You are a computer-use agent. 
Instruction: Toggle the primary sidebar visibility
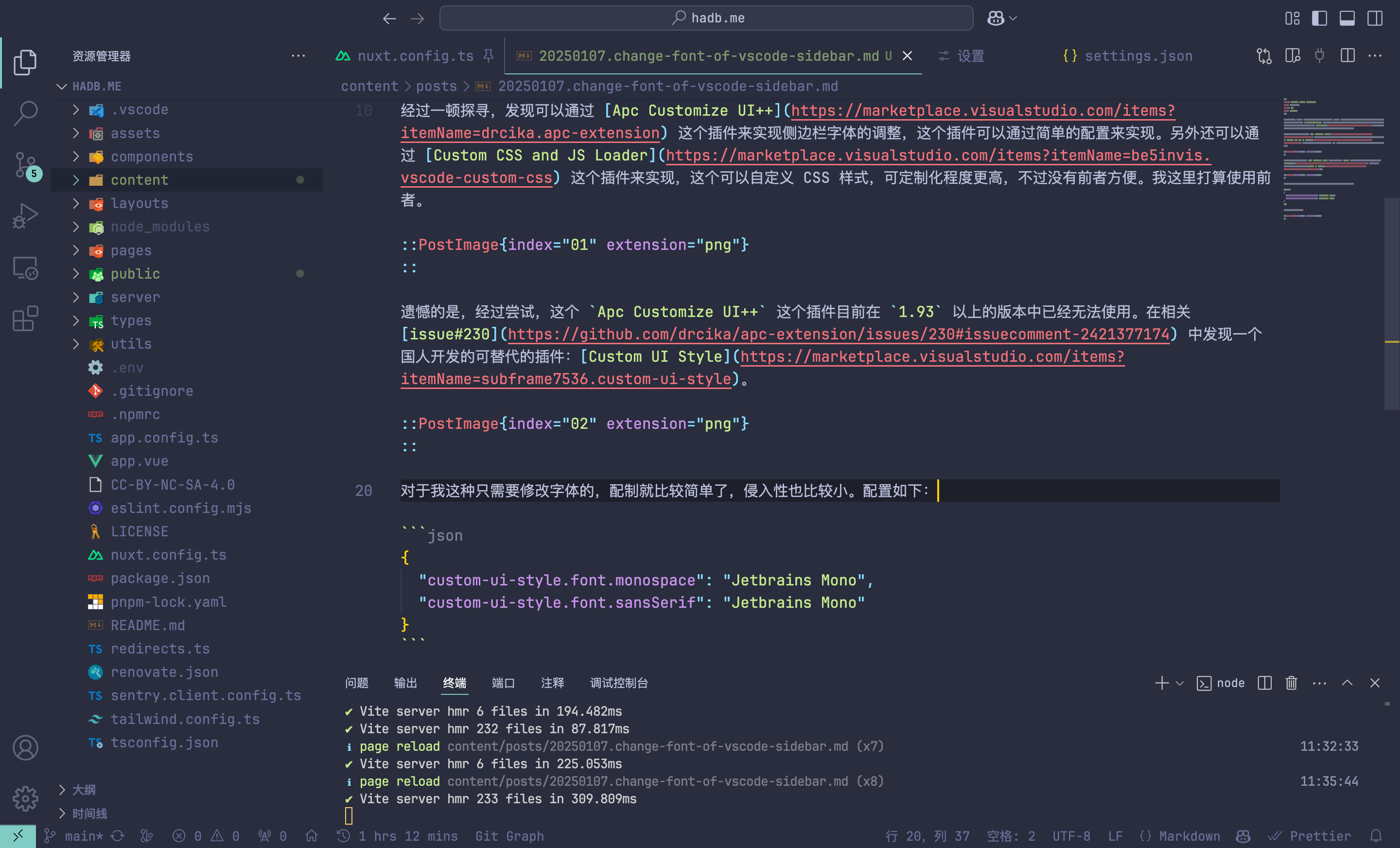point(1319,18)
